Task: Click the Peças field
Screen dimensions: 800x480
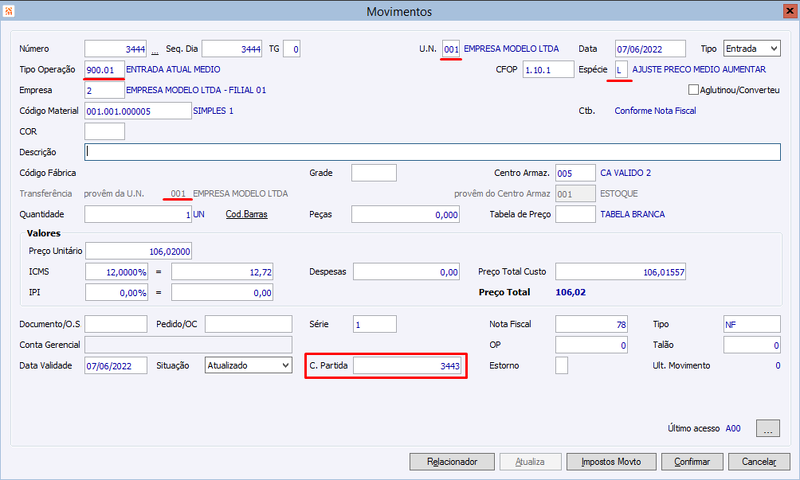Action: [405, 214]
